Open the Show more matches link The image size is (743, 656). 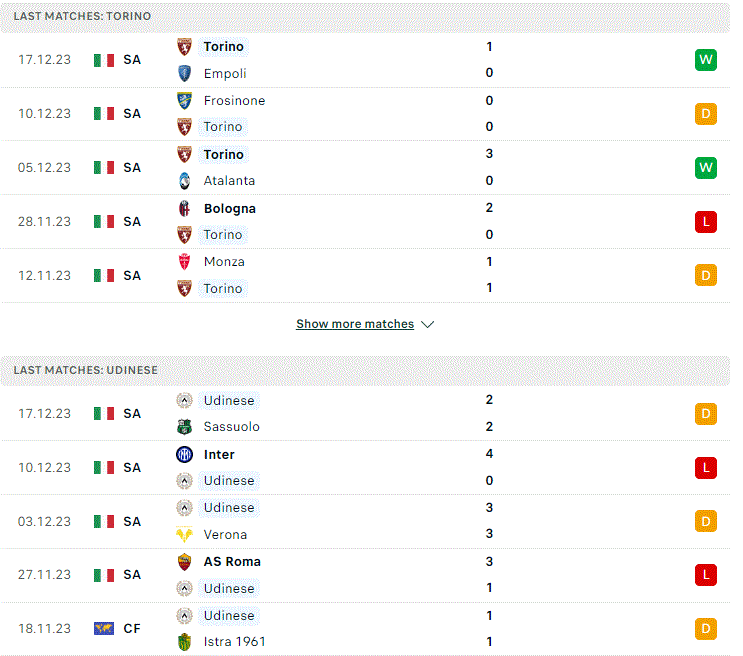(355, 324)
